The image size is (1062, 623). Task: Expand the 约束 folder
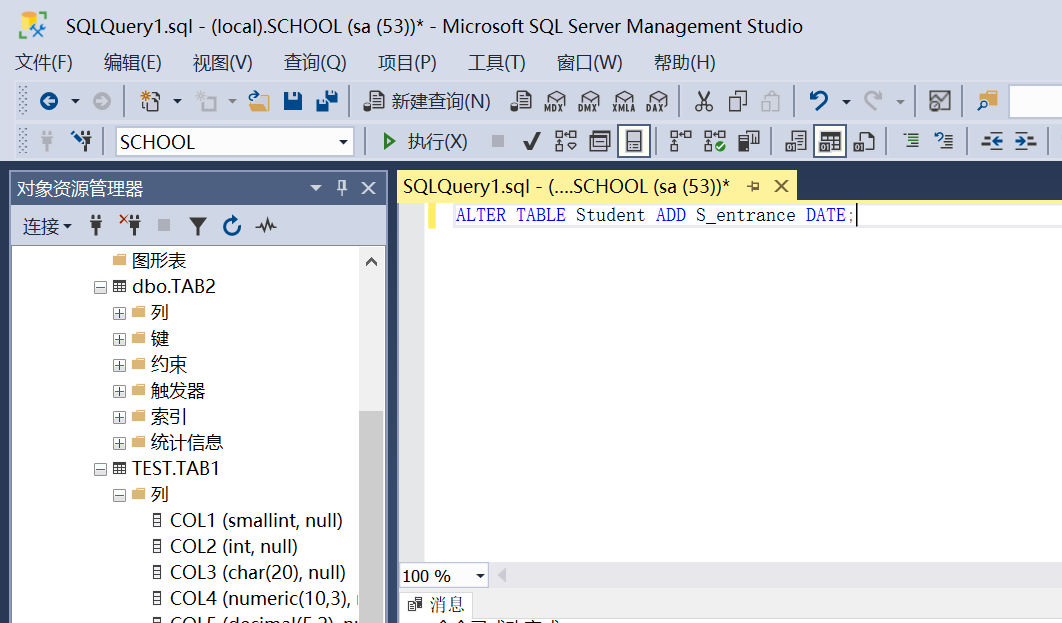point(119,366)
